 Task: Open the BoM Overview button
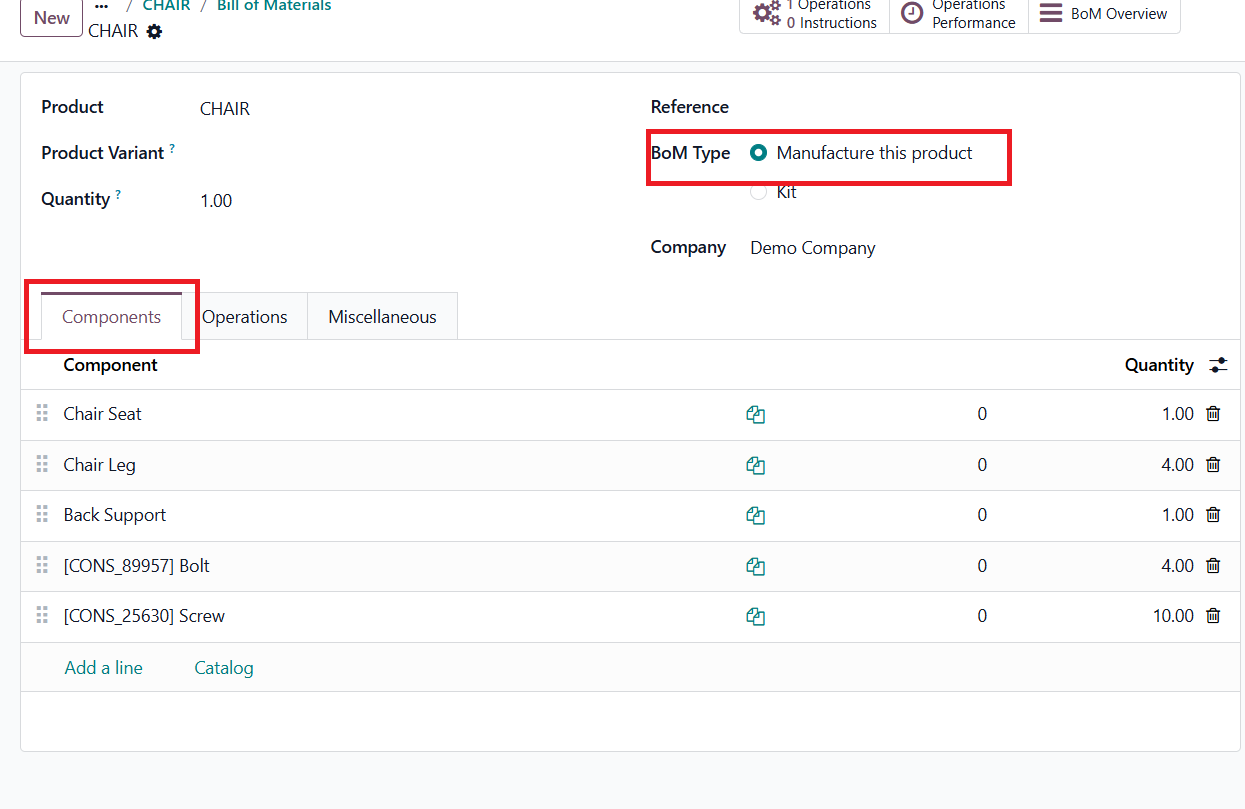(1104, 14)
